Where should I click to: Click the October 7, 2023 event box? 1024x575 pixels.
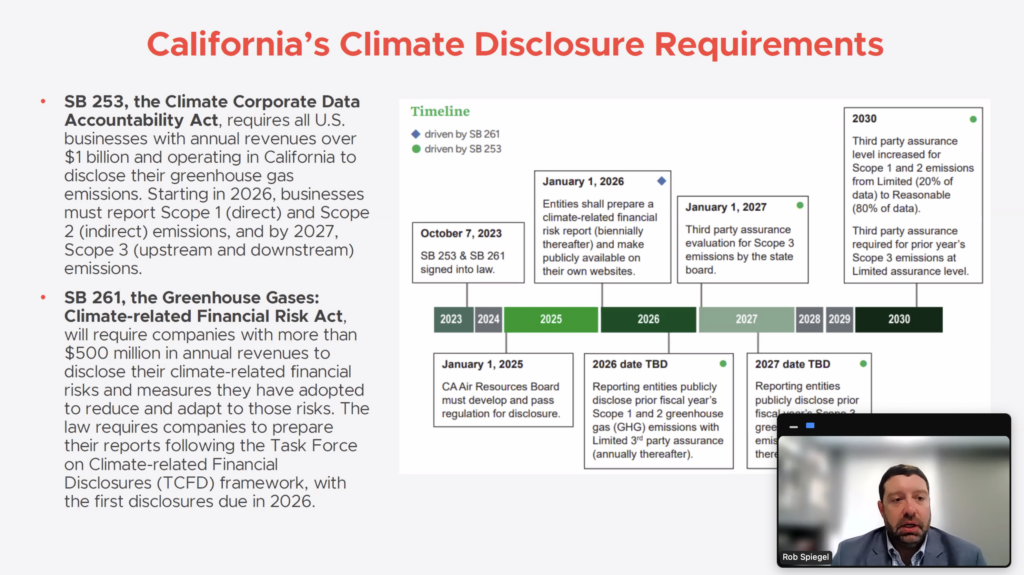coord(468,253)
